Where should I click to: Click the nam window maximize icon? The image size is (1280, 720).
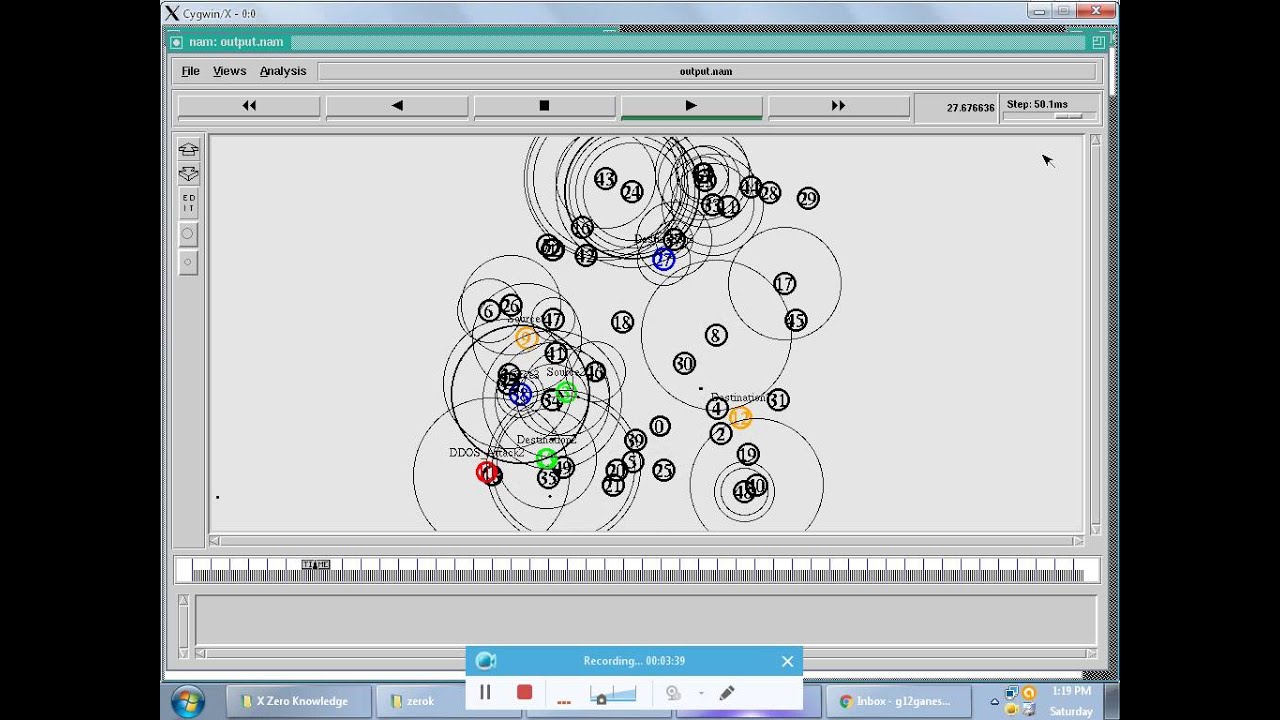[x=1098, y=42]
